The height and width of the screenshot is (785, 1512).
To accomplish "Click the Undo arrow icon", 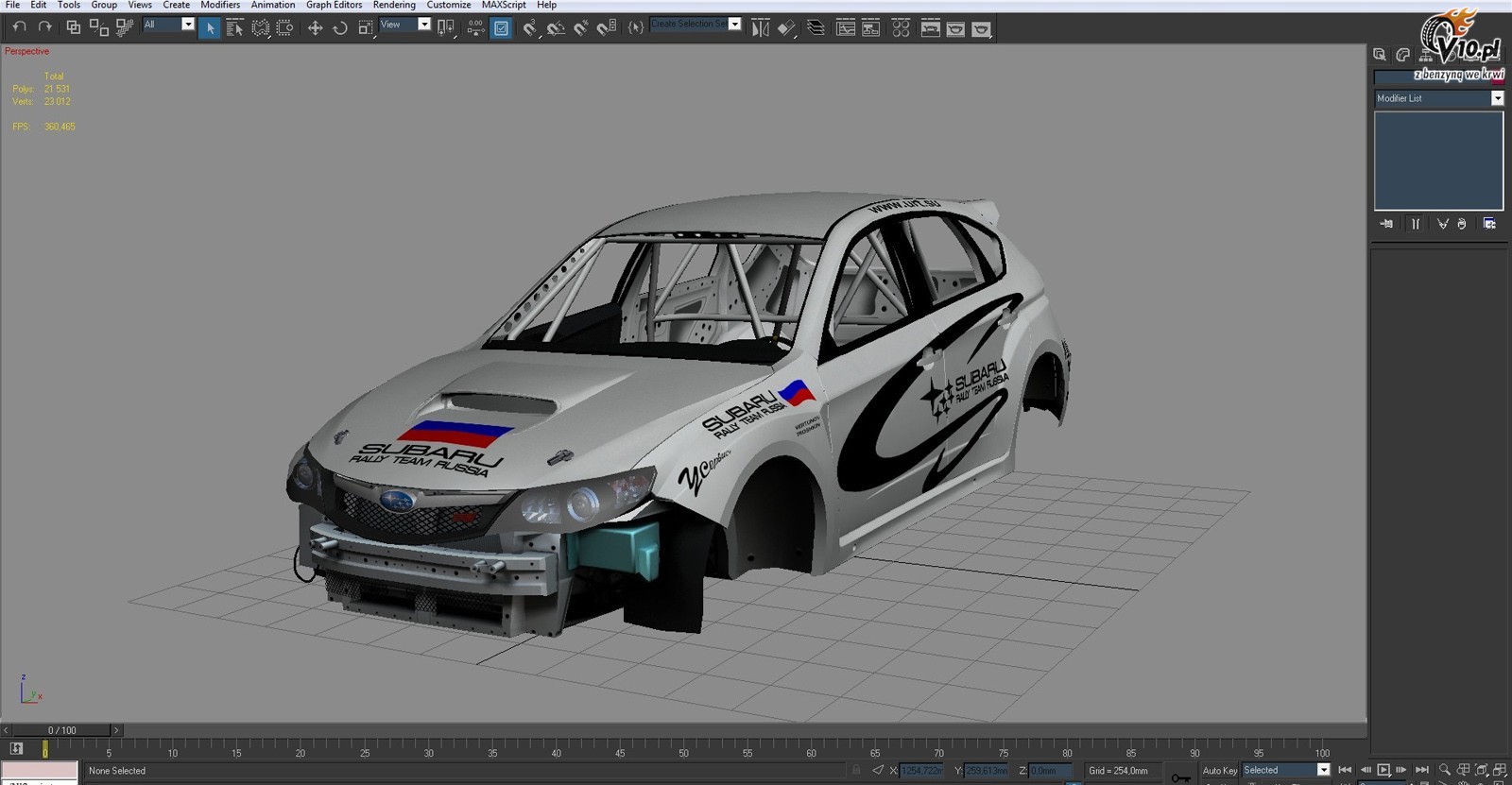I will [19, 27].
